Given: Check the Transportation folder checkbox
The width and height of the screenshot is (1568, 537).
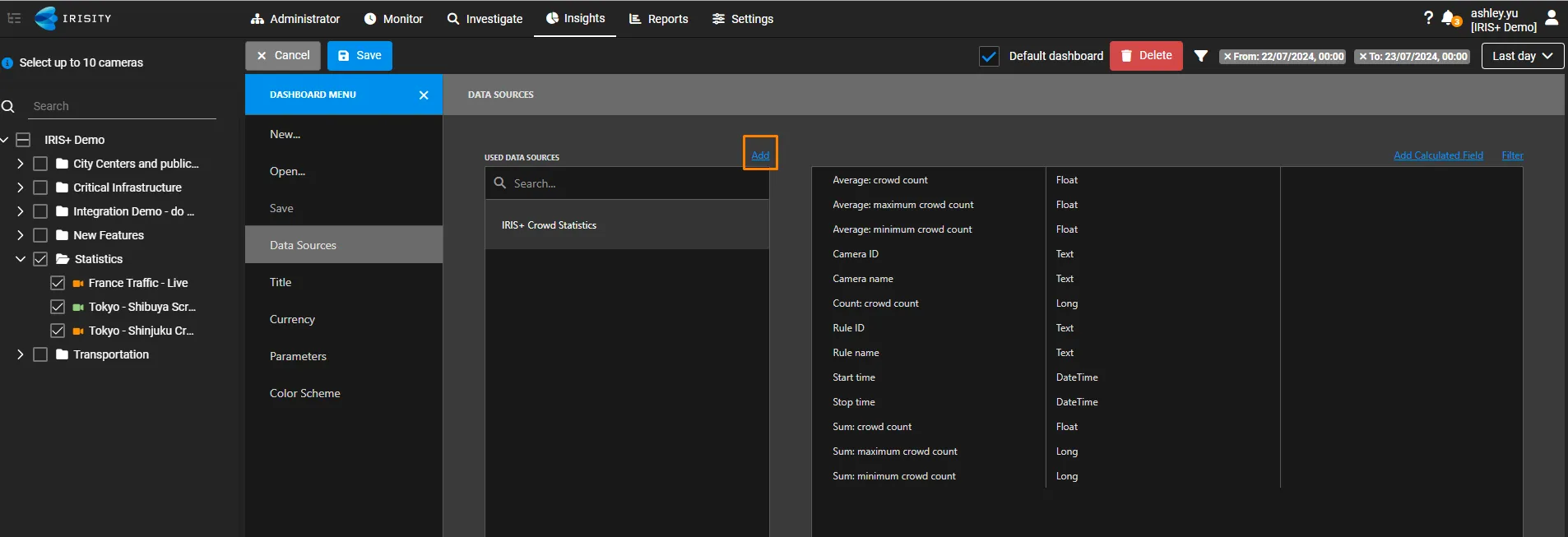Looking at the screenshot, I should [40, 354].
